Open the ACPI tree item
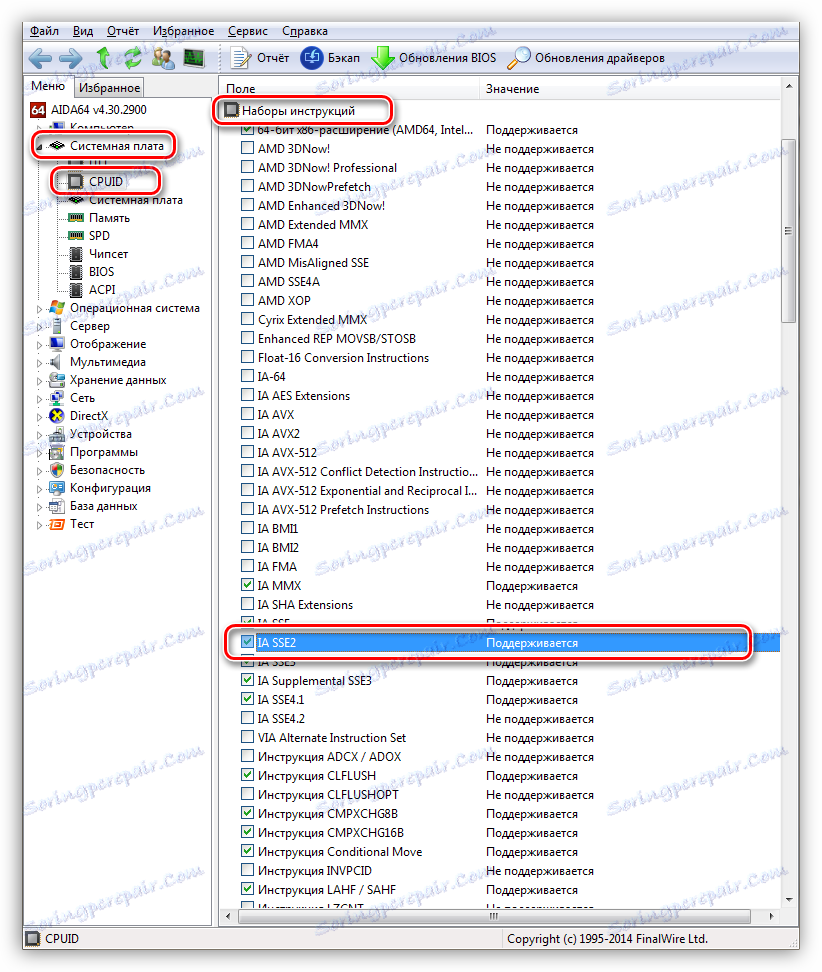This screenshot has width=822, height=972. pos(92,289)
